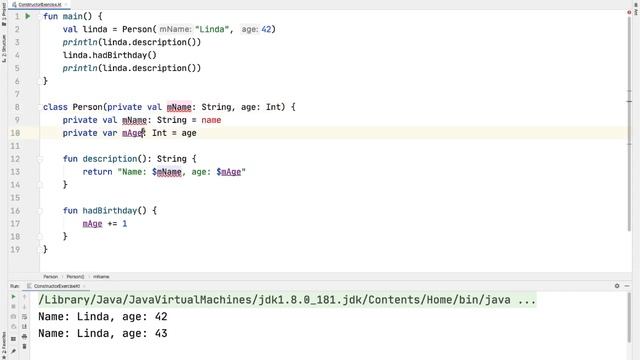The width and height of the screenshot is (640, 360).
Task: Click 'fun hadBirthday()' on line 16
Action: point(104,211)
